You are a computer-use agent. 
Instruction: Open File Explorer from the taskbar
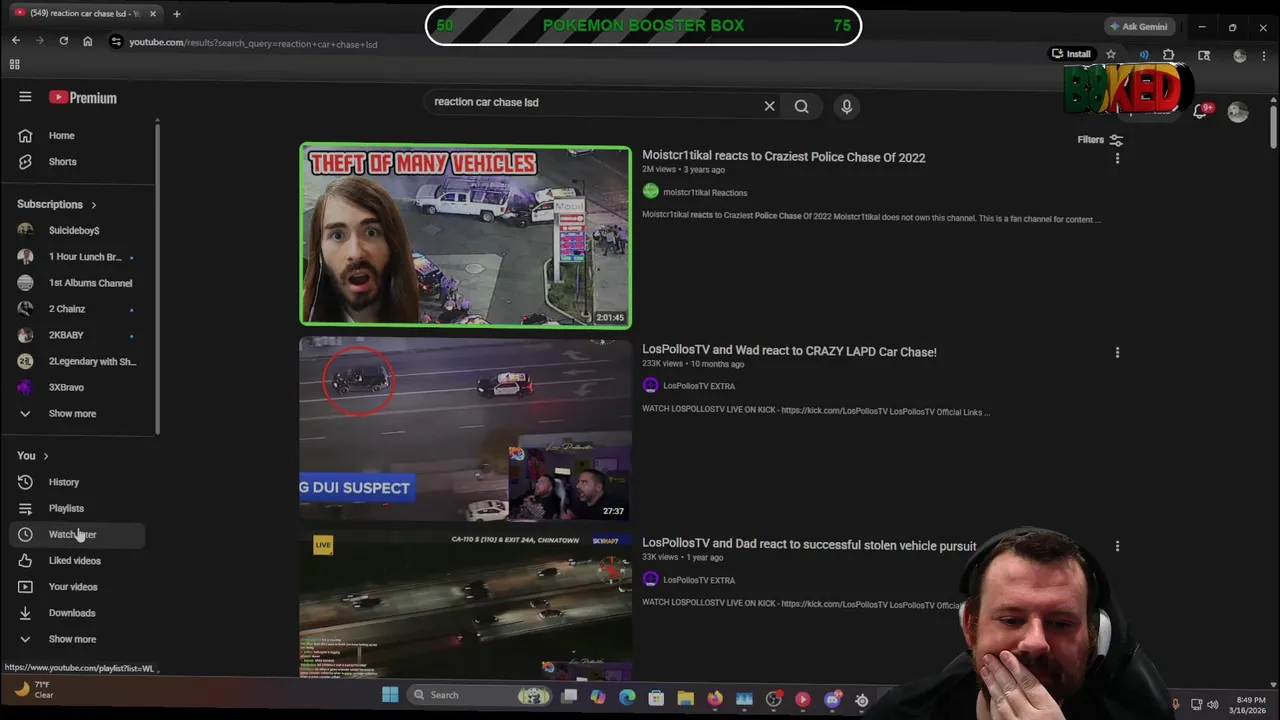[x=685, y=698]
